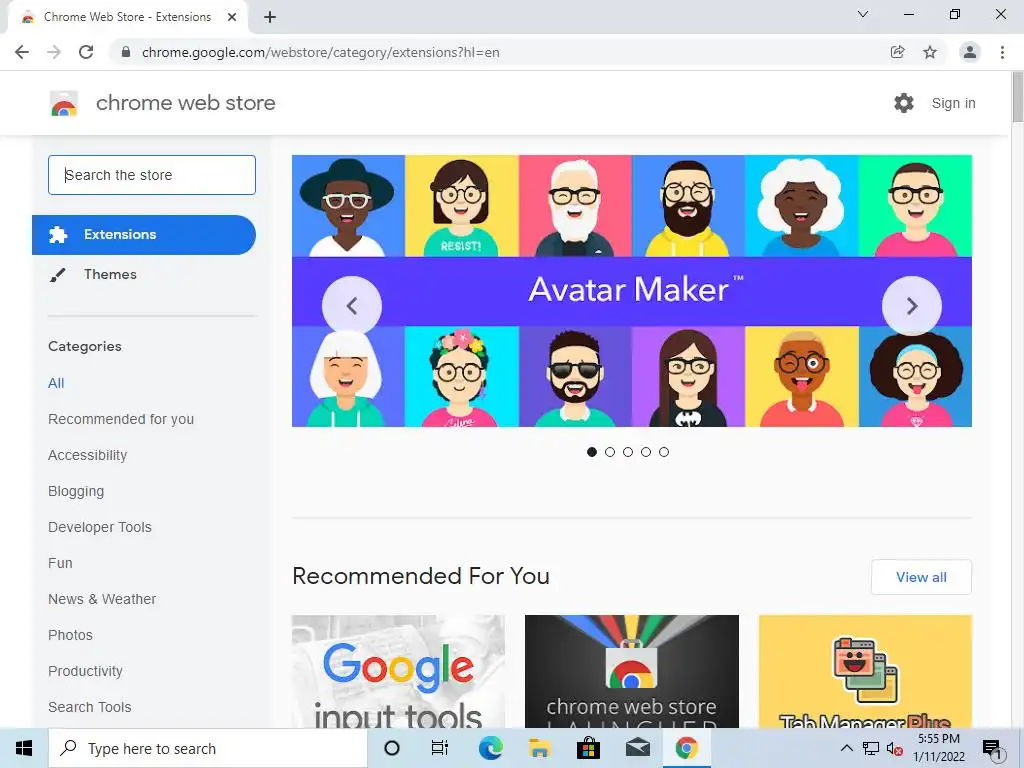Select the fourth carousel dot
The width and height of the screenshot is (1024, 768).
coord(646,452)
